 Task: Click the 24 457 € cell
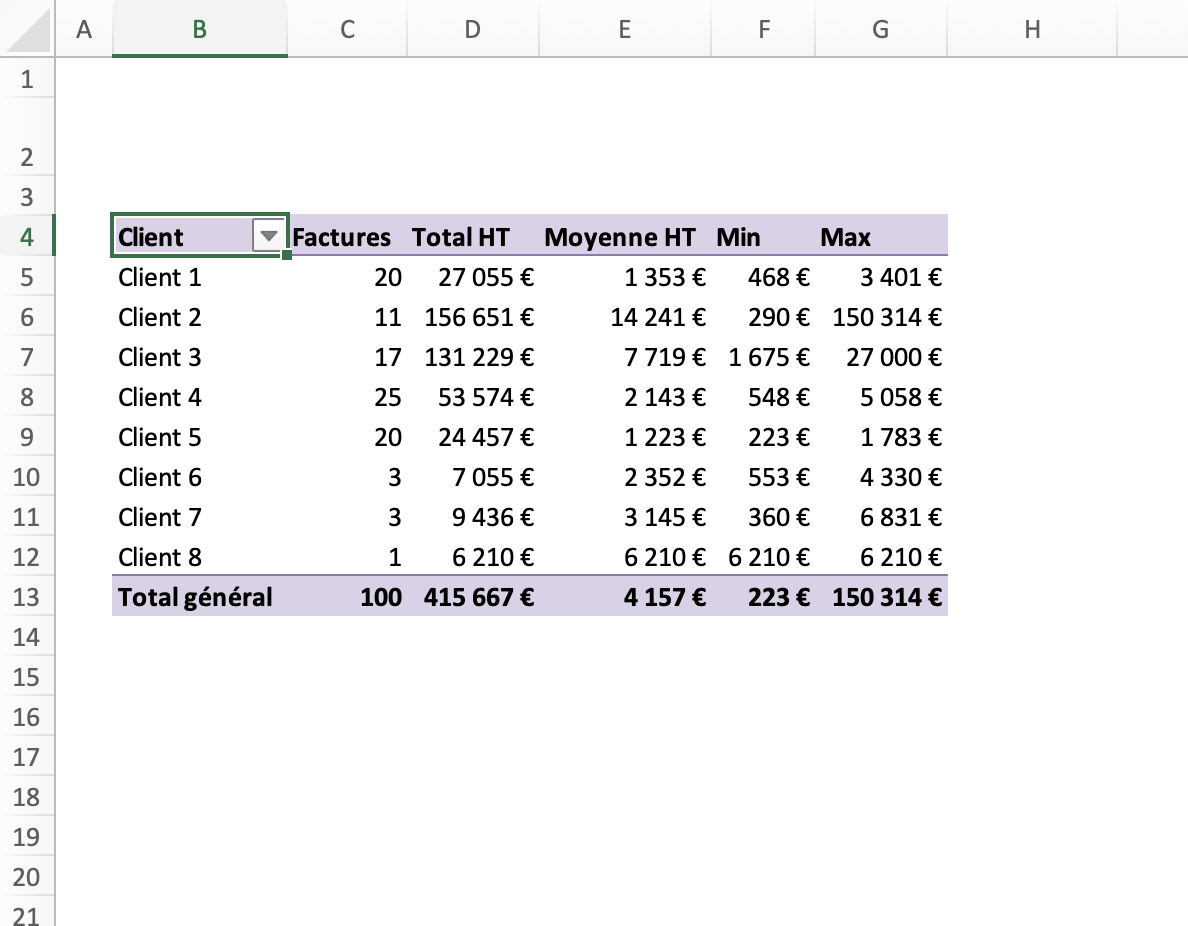coord(473,437)
